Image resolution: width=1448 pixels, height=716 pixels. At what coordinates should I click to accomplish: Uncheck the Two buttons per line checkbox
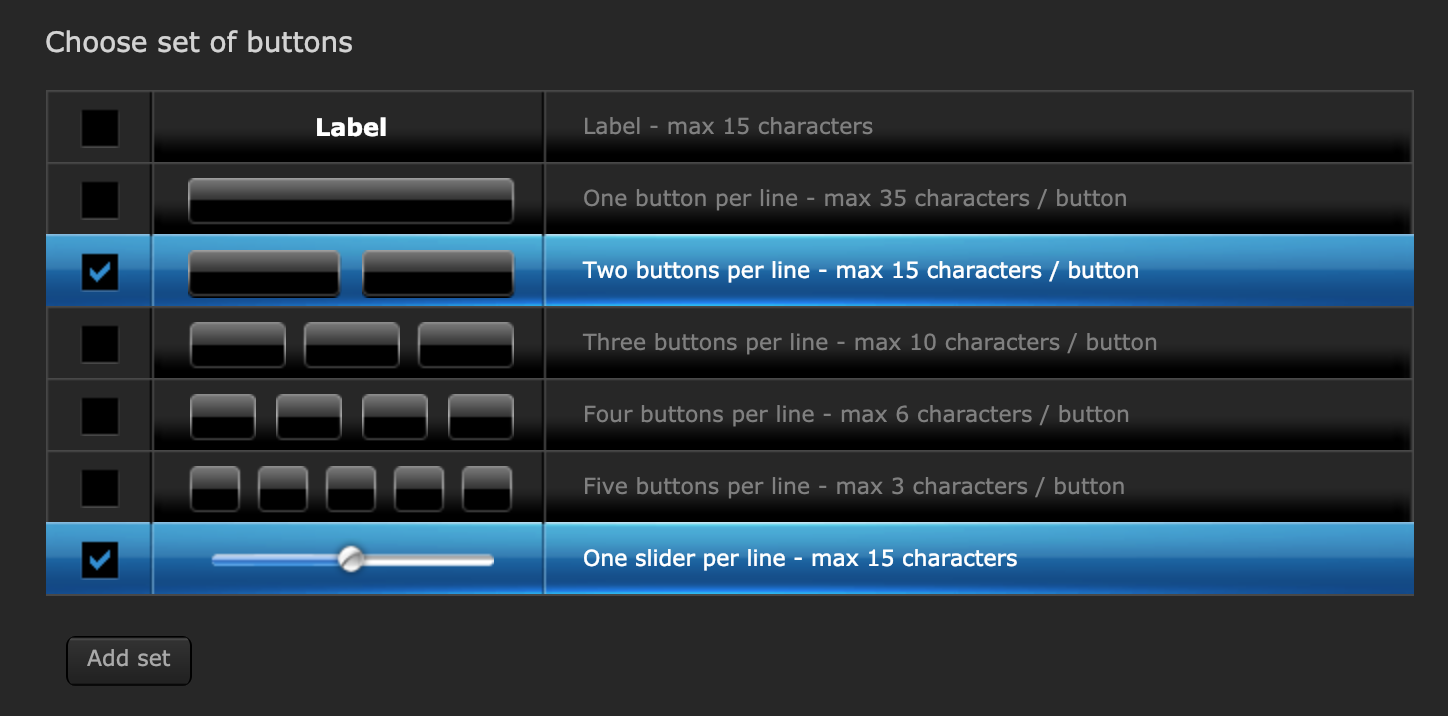tap(100, 272)
